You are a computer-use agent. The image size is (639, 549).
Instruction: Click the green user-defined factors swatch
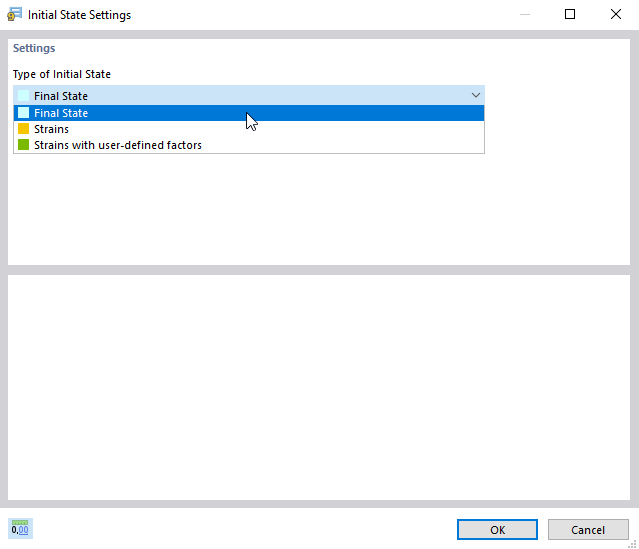(x=24, y=145)
